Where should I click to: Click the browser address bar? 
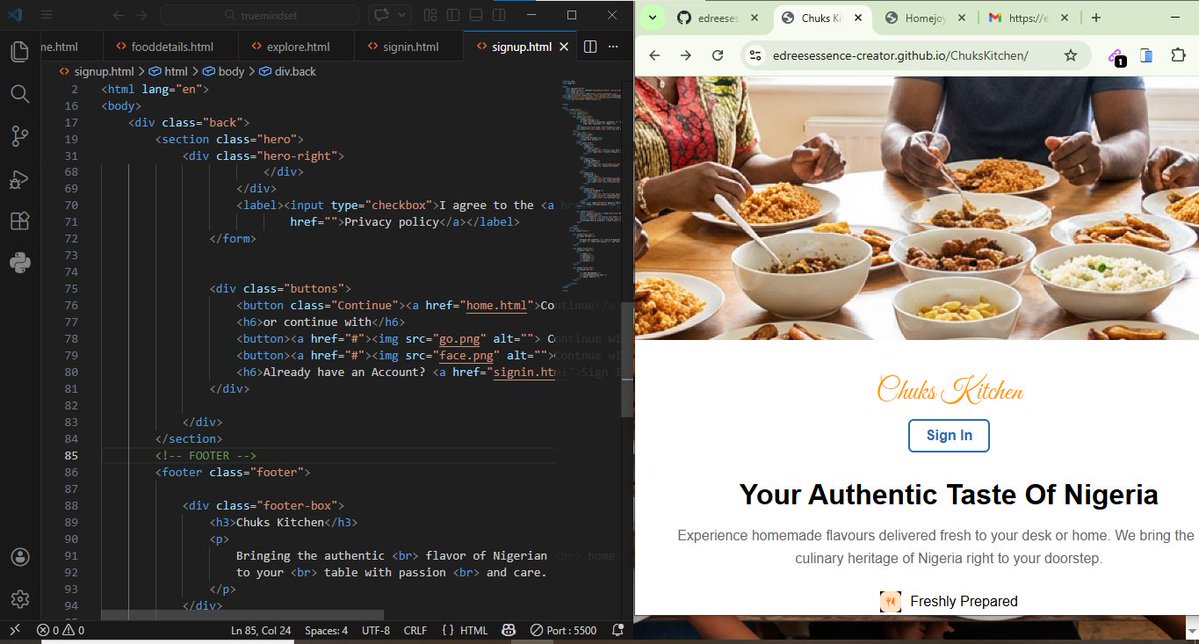900,57
